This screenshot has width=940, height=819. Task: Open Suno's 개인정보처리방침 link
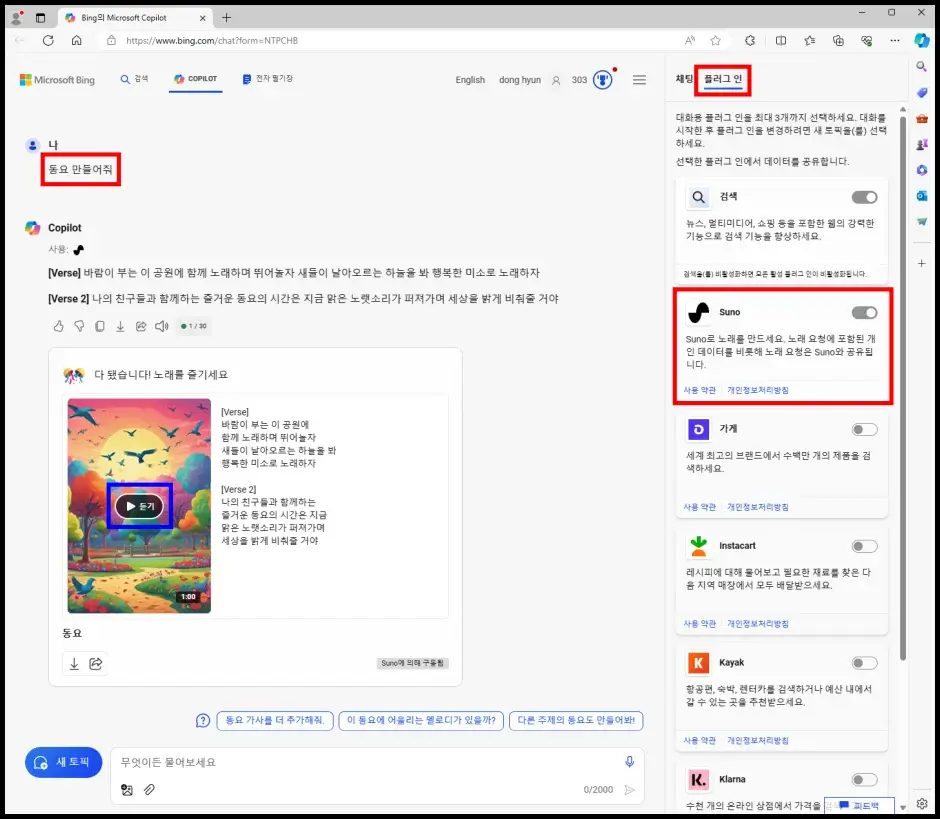click(758, 390)
